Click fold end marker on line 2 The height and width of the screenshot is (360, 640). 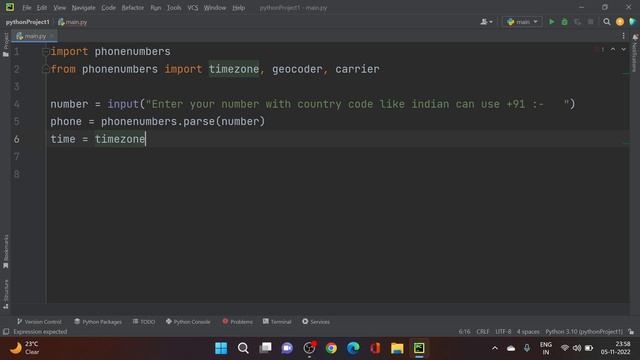click(46, 69)
